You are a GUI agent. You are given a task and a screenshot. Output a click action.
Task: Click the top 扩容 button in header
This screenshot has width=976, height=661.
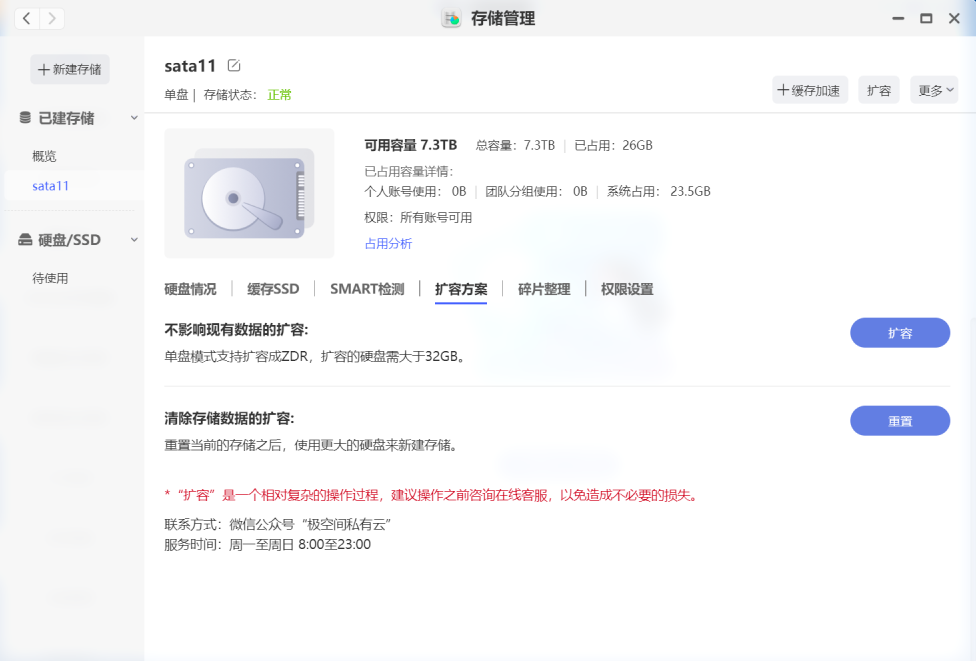(x=879, y=90)
